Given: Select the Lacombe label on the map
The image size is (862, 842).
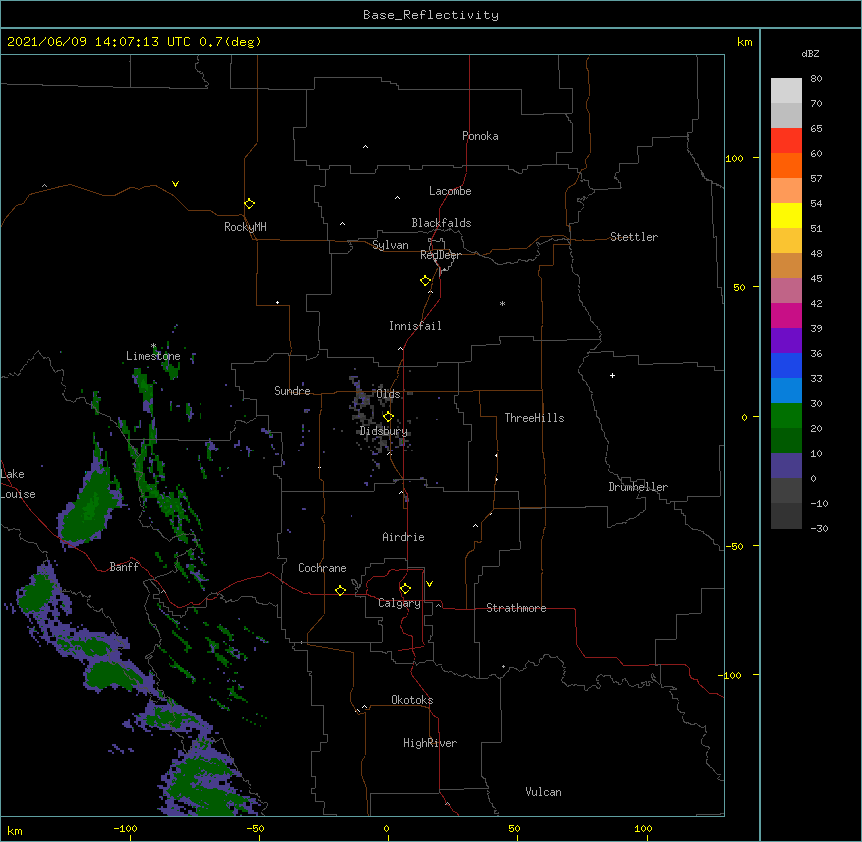Looking at the screenshot, I should tap(450, 191).
